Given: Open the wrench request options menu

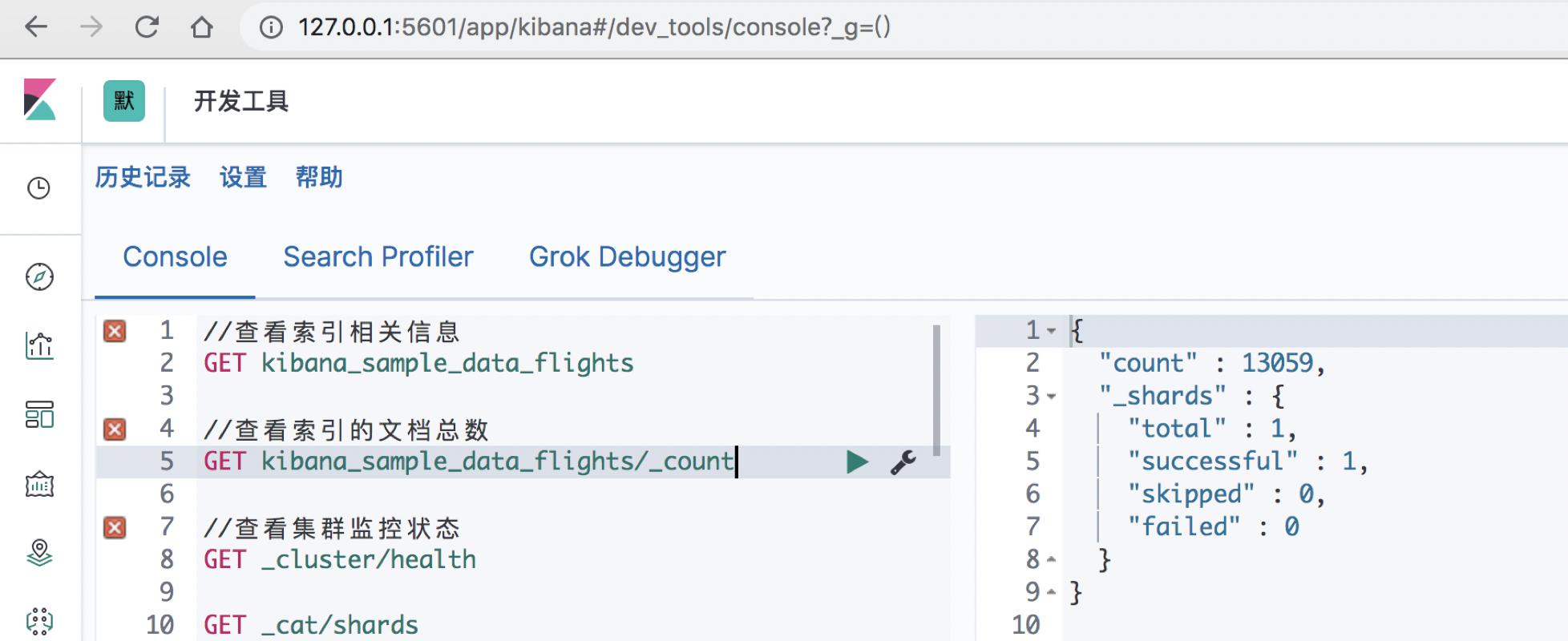Looking at the screenshot, I should point(903,462).
